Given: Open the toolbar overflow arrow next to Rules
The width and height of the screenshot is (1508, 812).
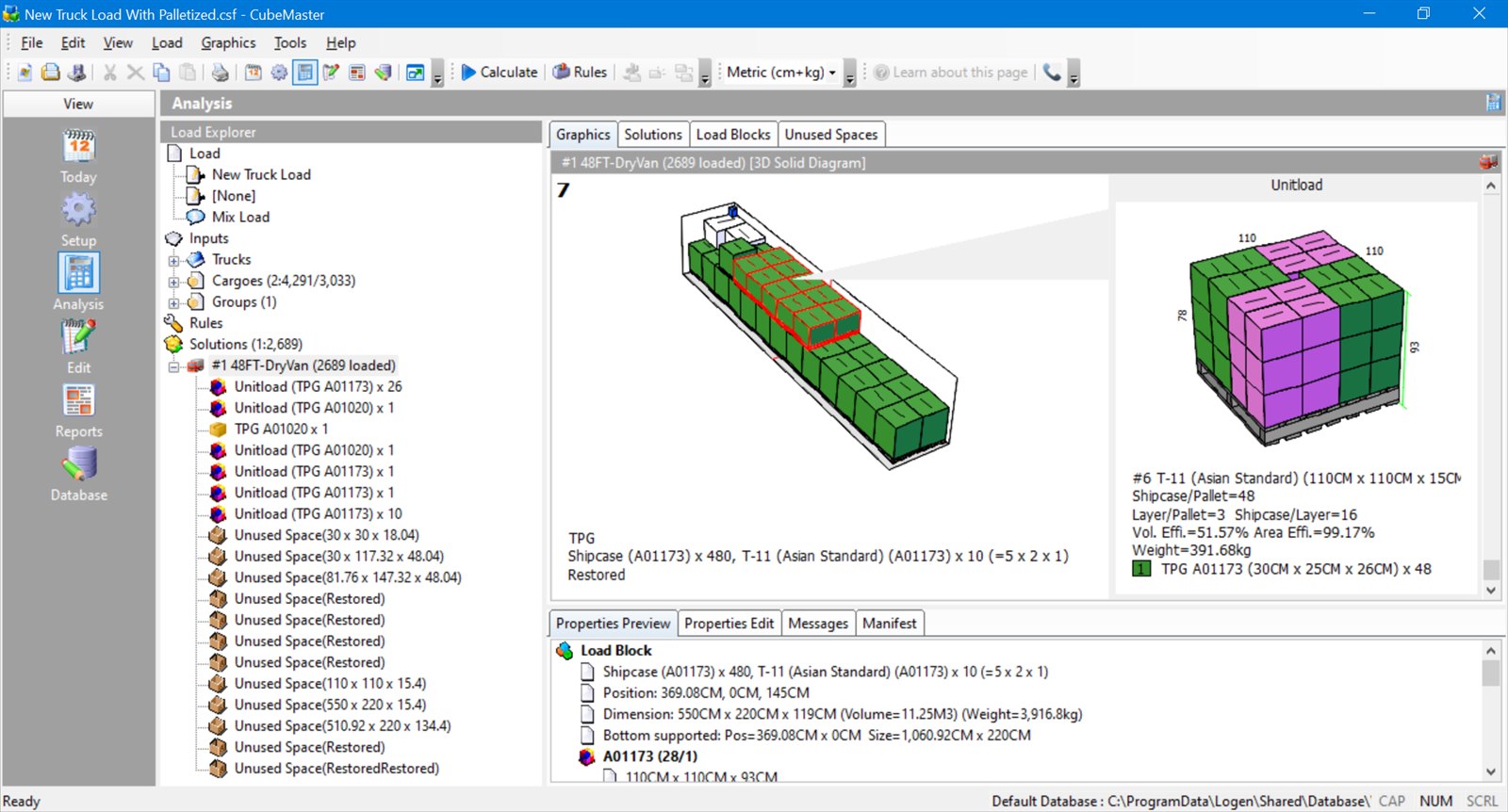Looking at the screenshot, I should [x=705, y=75].
